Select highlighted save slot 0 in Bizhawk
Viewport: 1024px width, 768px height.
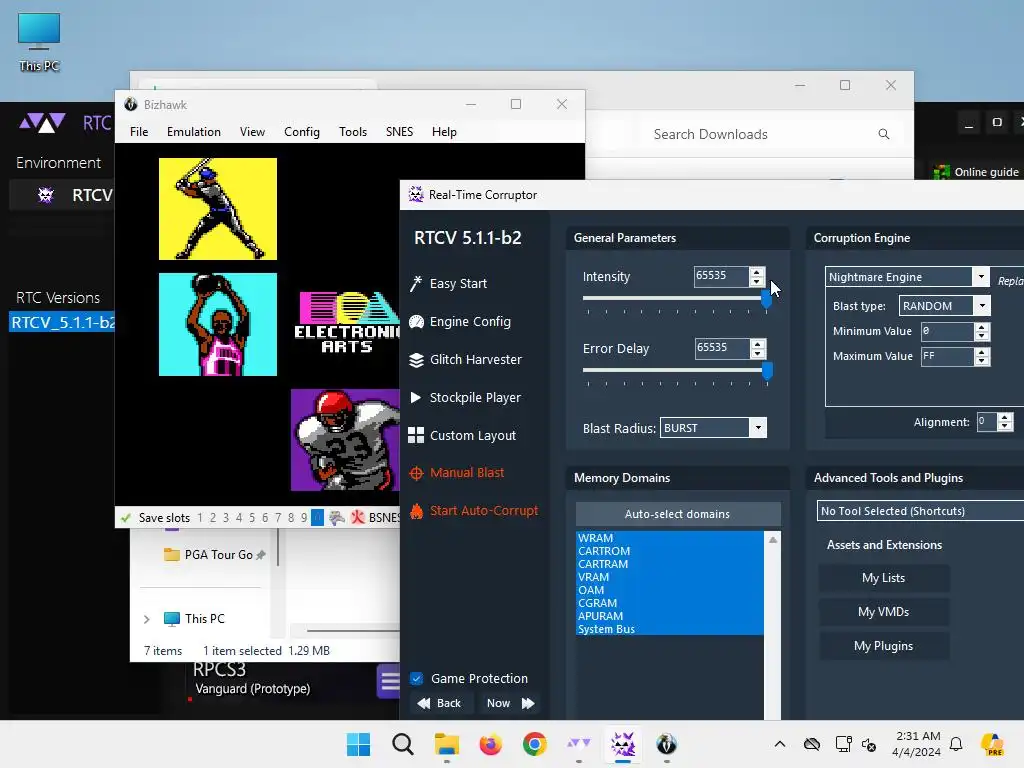(317, 518)
